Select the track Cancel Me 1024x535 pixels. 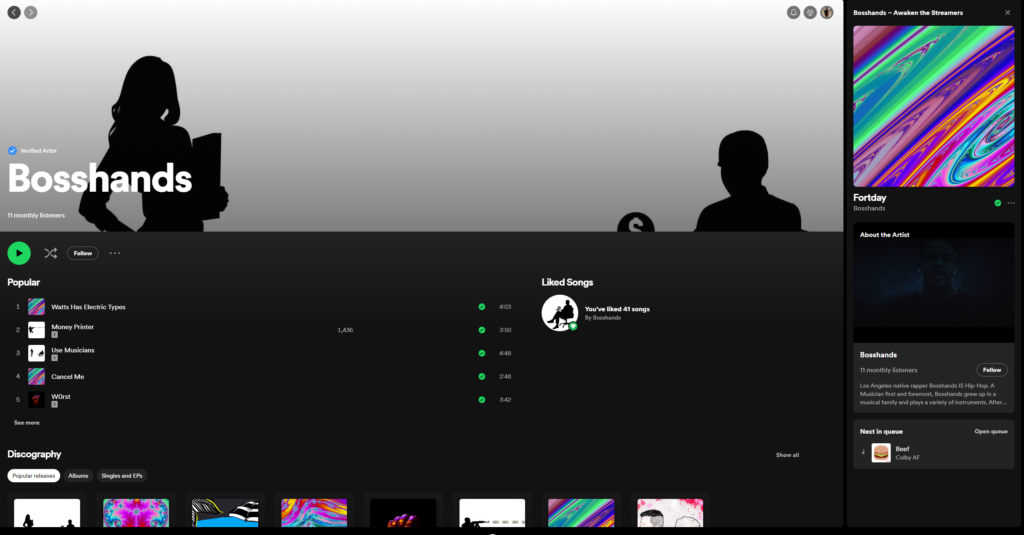(67, 376)
